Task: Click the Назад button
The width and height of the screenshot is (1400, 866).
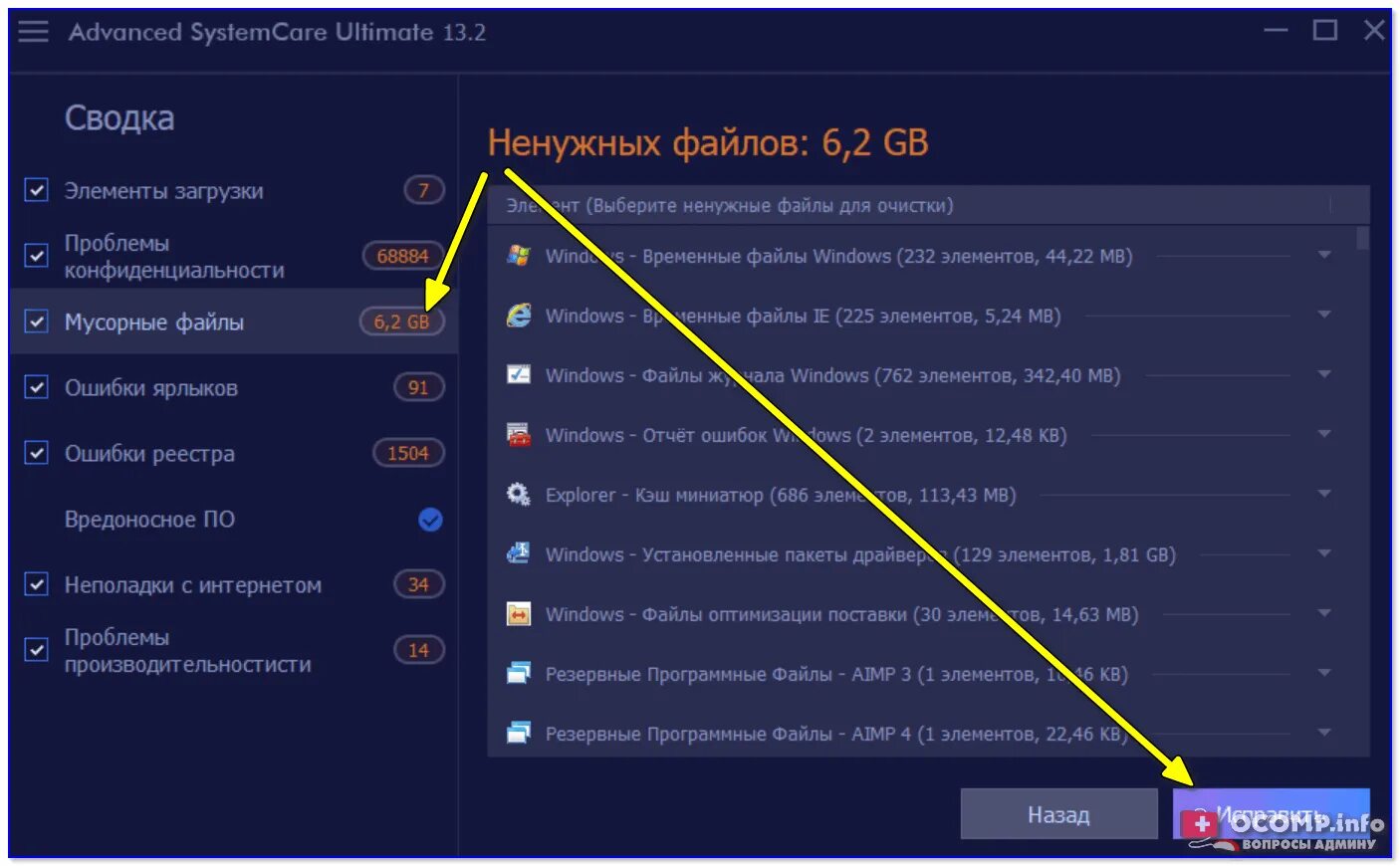Action: [x=1058, y=814]
